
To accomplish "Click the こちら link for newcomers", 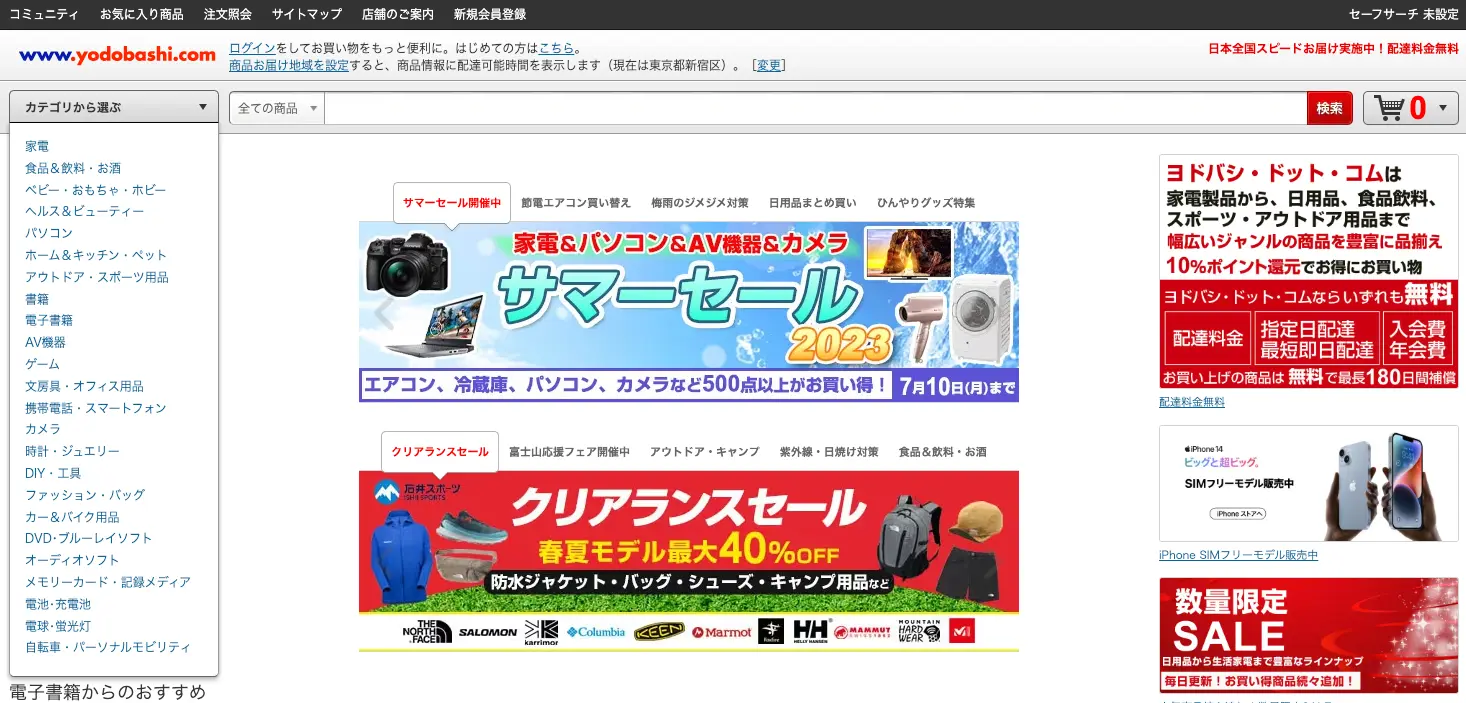I will coord(557,48).
